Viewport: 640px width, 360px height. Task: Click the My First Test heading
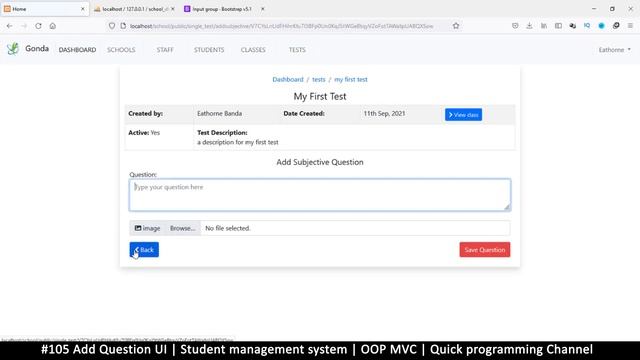(x=320, y=96)
